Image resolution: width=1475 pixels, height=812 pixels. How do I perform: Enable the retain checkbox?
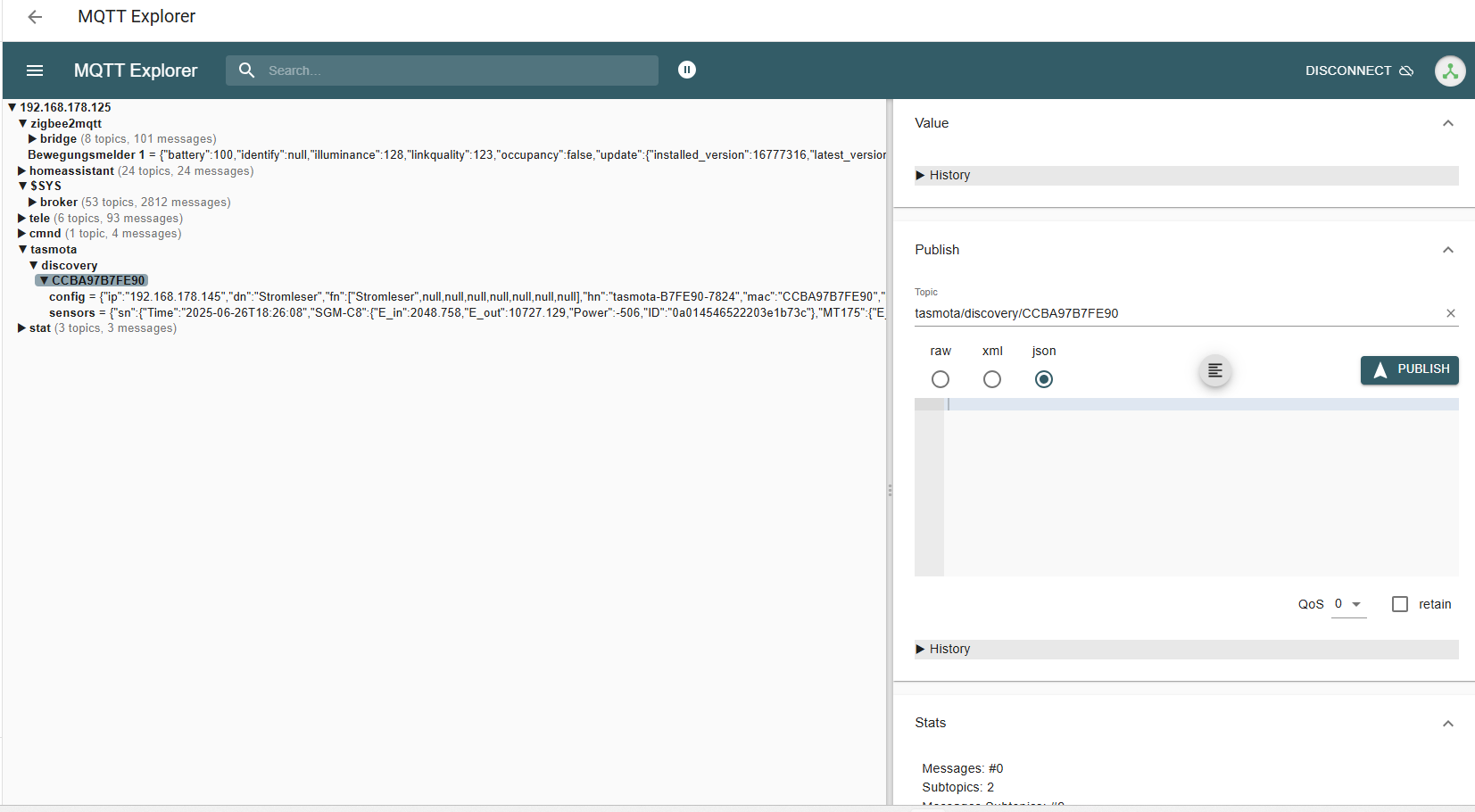(x=1400, y=604)
